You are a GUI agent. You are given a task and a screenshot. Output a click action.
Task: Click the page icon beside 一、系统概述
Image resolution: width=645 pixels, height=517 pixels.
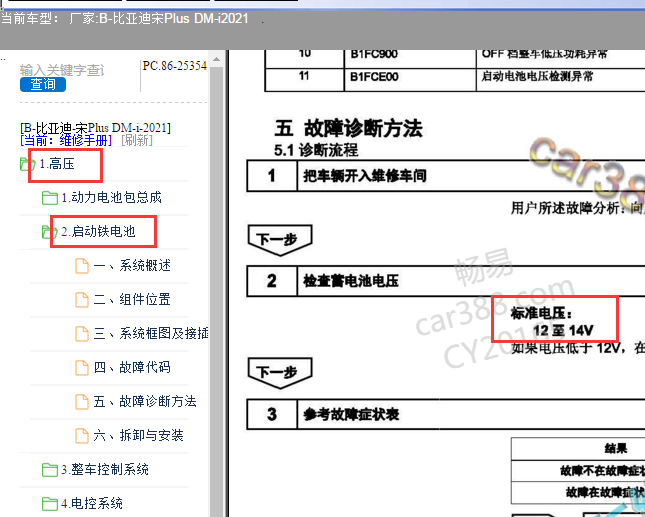[x=82, y=266]
